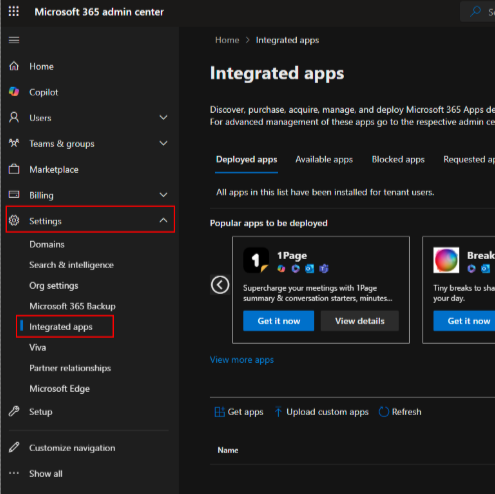Click the Teams badge icon under 1Page

324,269
